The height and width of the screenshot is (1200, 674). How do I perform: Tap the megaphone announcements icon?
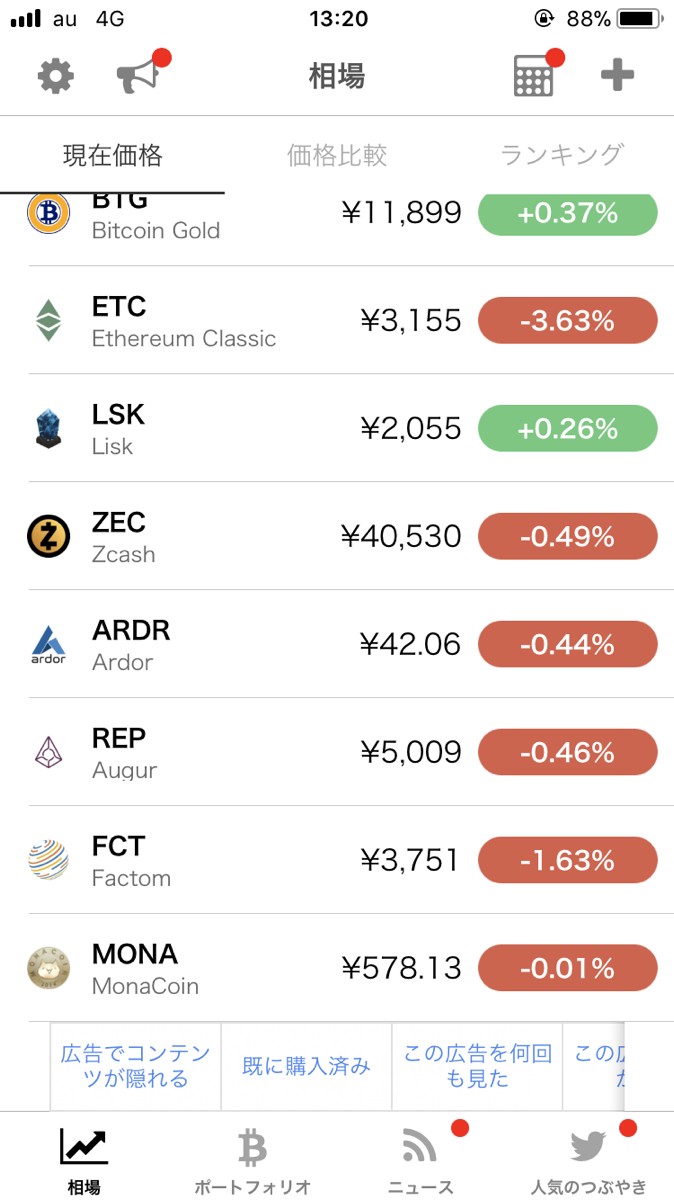(139, 76)
